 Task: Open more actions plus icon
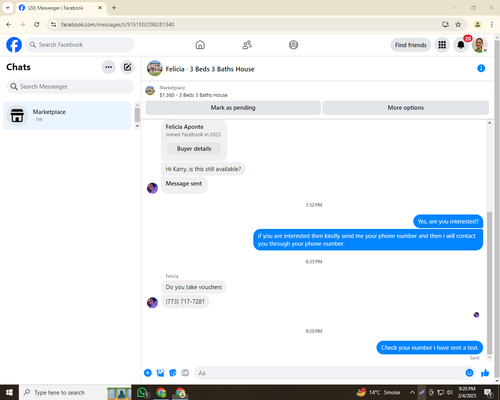point(148,373)
